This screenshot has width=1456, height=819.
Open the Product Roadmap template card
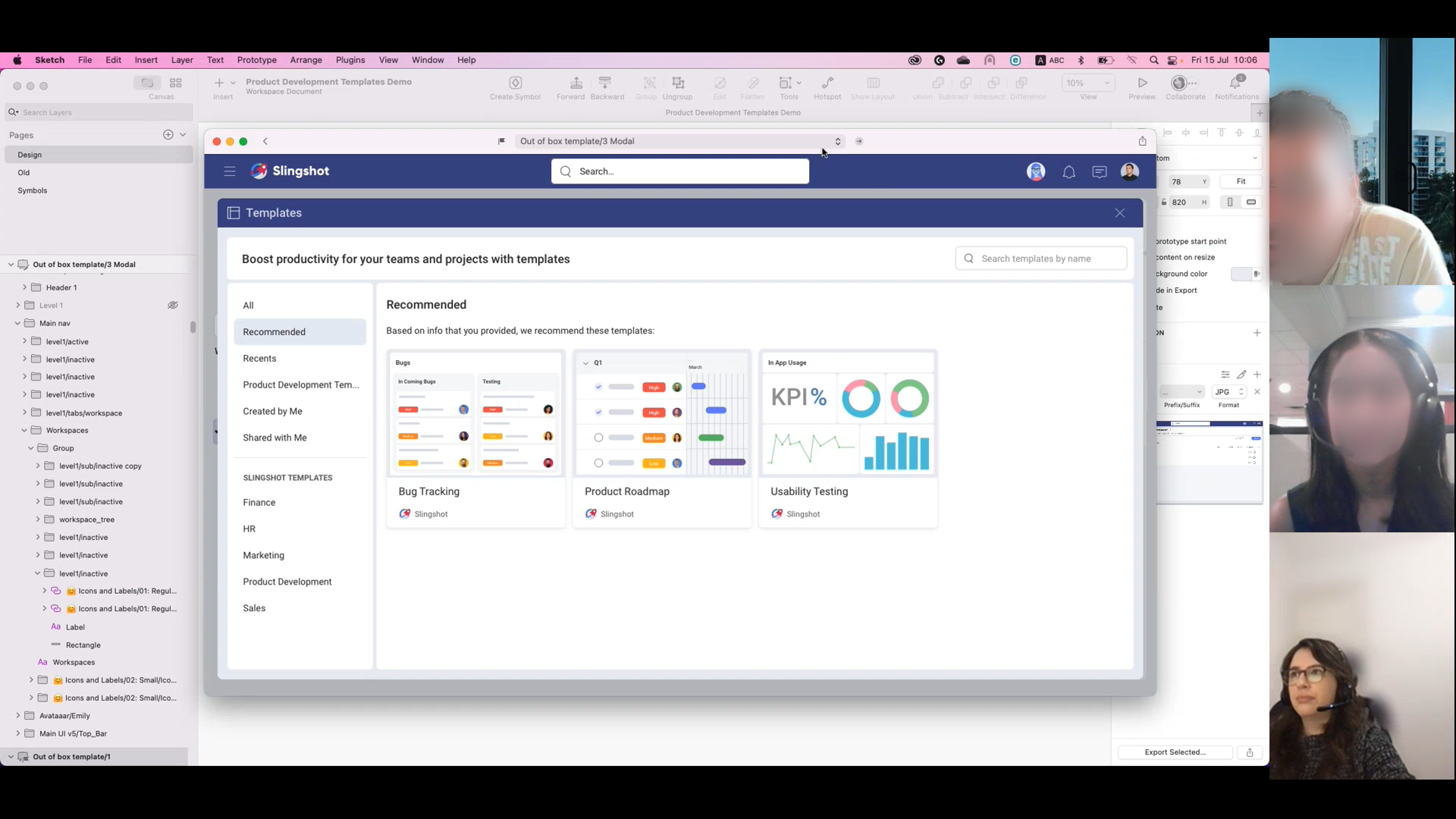click(662, 439)
